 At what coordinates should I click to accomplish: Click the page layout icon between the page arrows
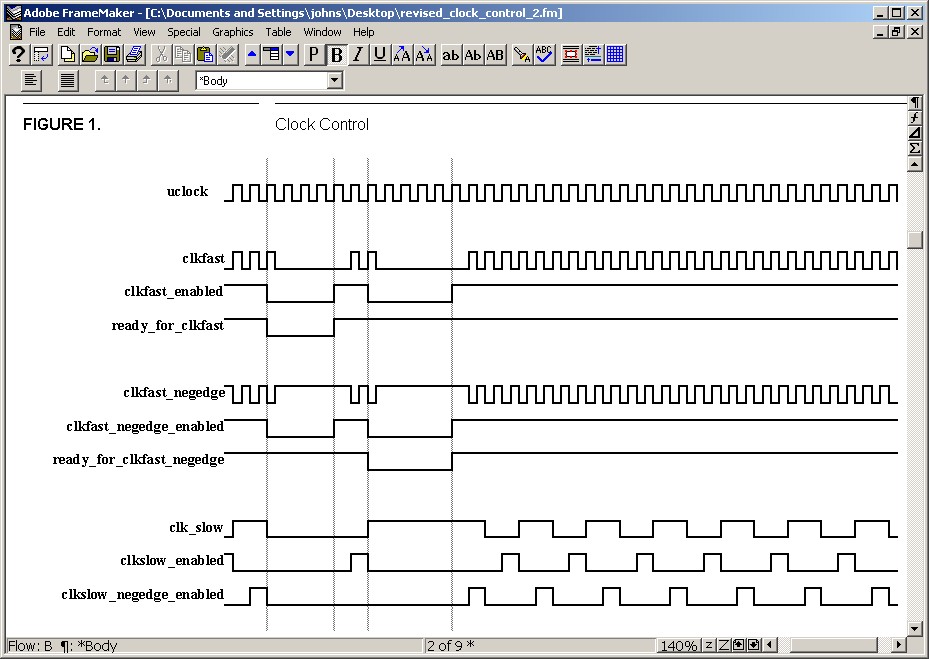pyautogui.click(x=271, y=55)
